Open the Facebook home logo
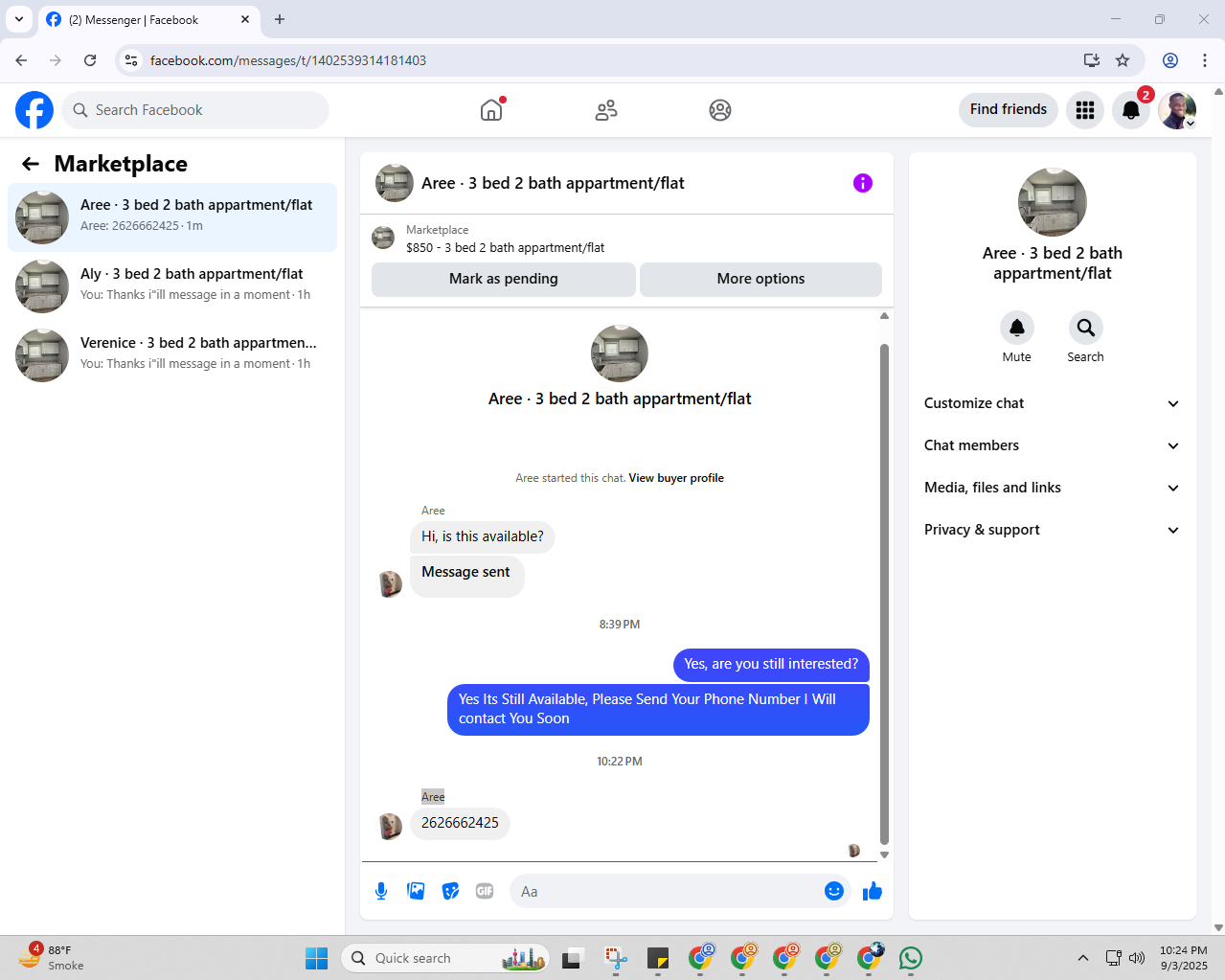Viewport: 1225px width, 980px height. [34, 110]
